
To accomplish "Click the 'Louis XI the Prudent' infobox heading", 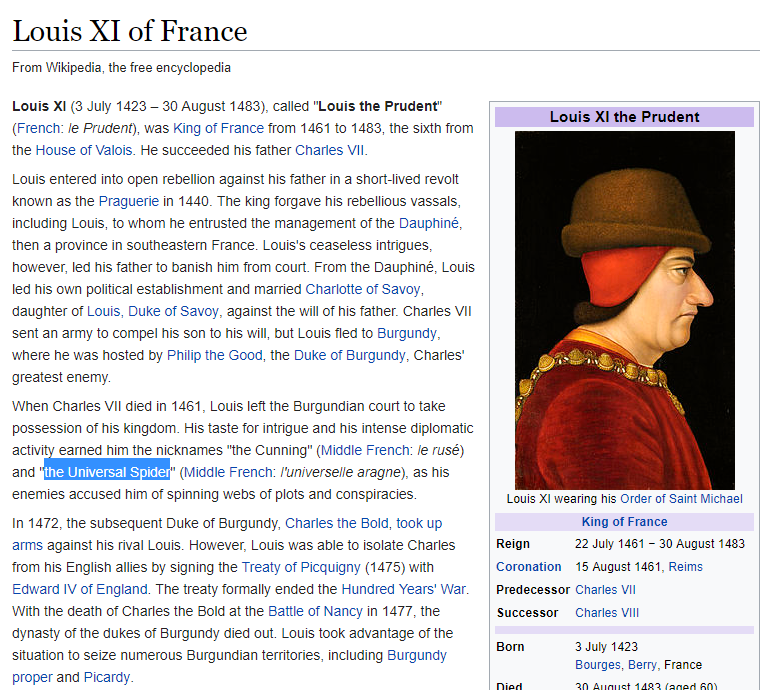I will pos(624,117).
